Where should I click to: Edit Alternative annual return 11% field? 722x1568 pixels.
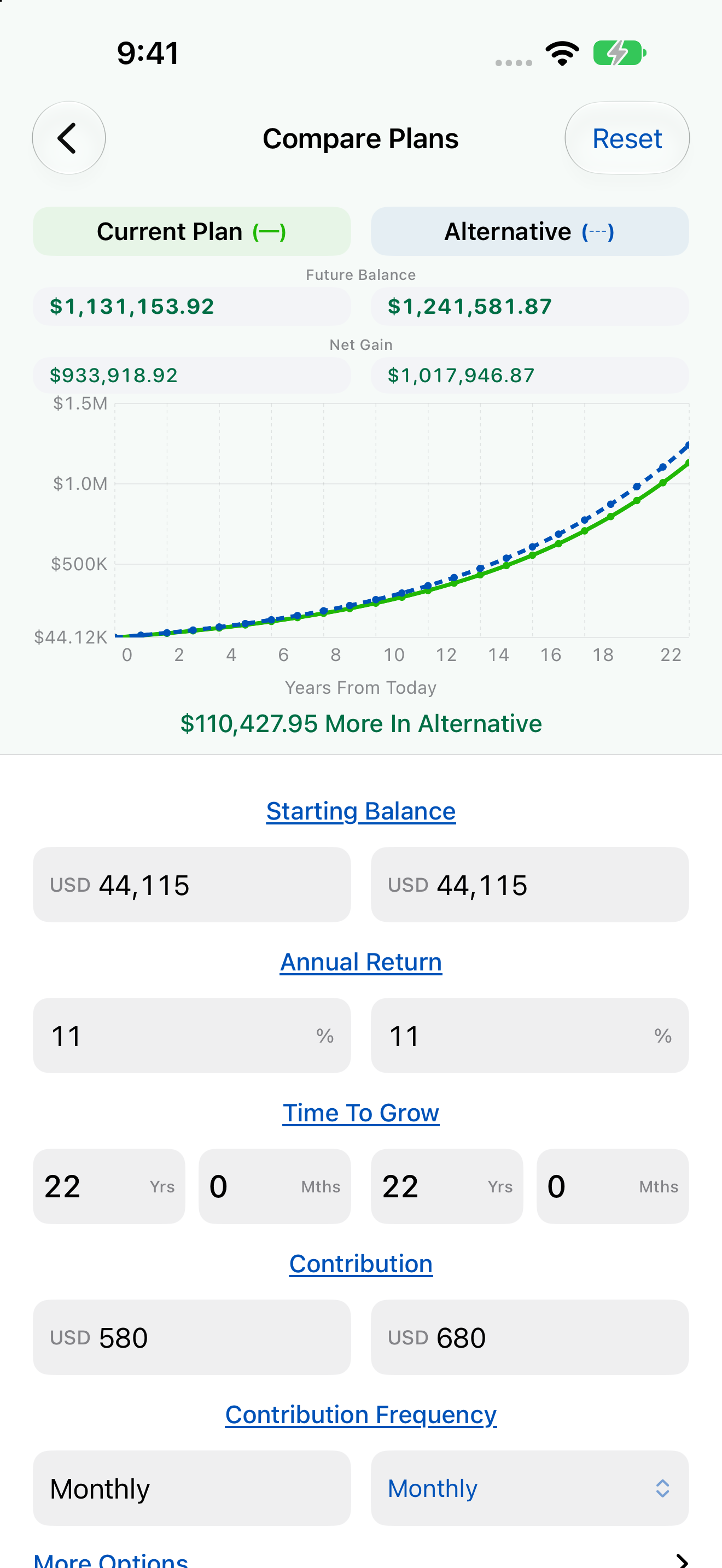coord(529,1035)
